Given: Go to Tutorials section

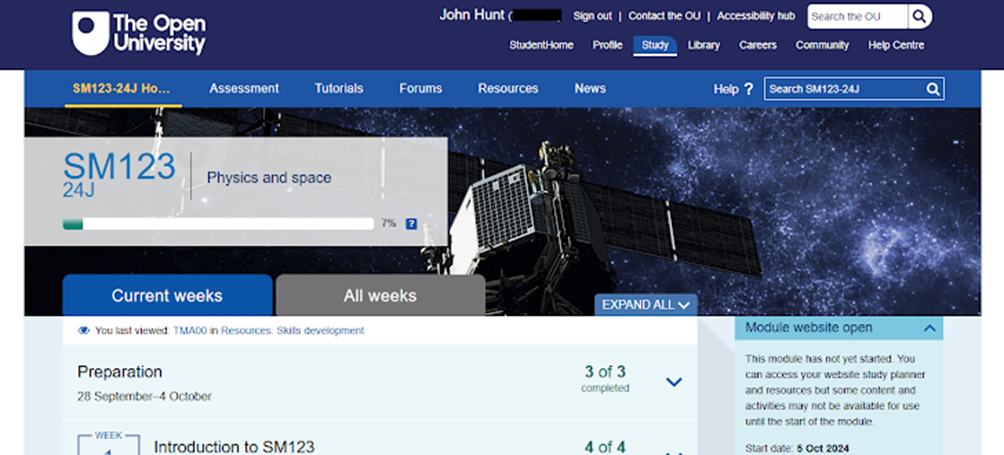Looking at the screenshot, I should click(x=339, y=88).
